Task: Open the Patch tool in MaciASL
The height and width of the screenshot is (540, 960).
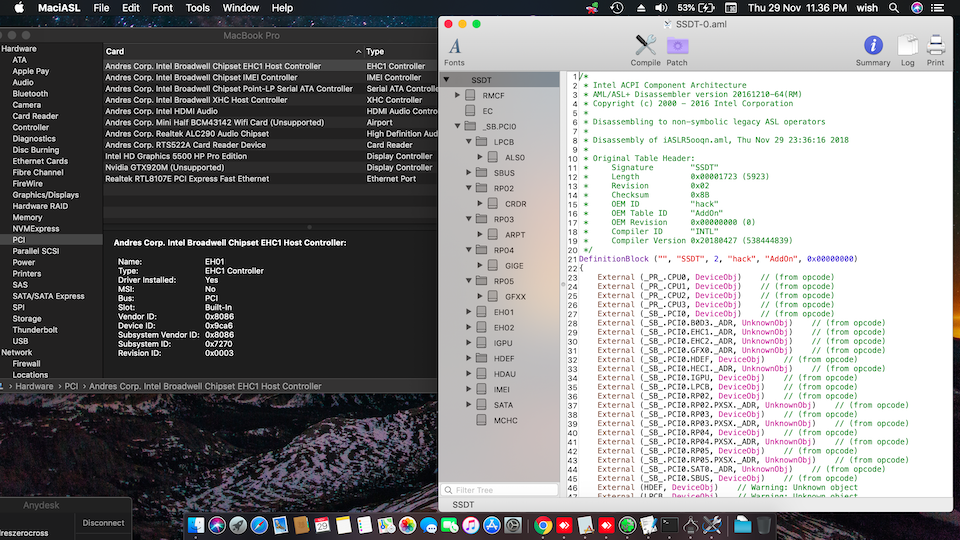Action: point(677,50)
